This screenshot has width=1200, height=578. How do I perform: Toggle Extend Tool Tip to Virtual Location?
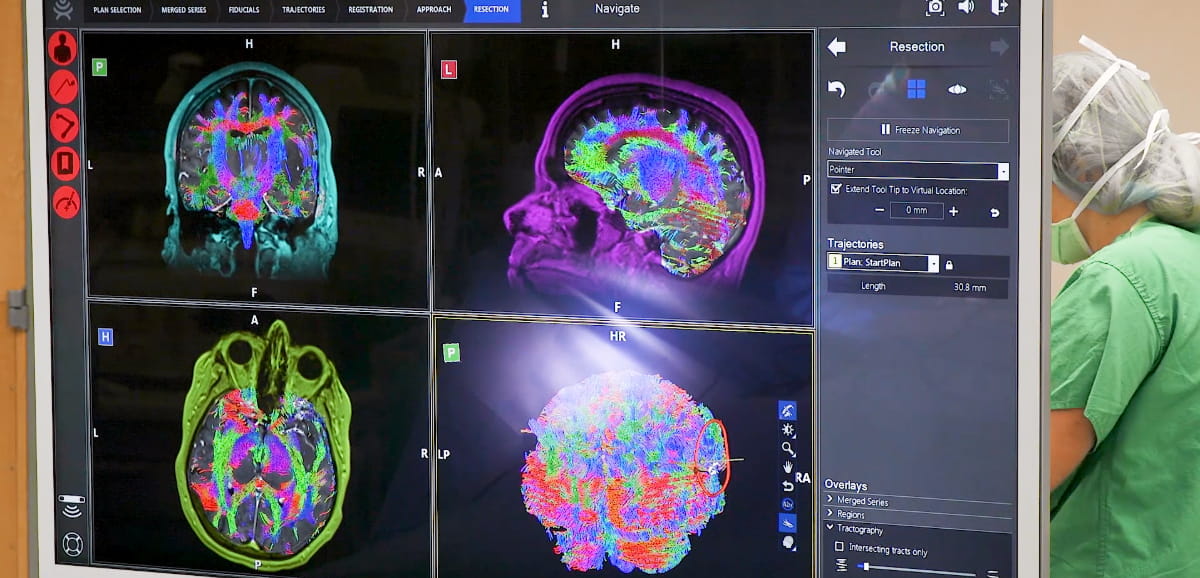(836, 189)
